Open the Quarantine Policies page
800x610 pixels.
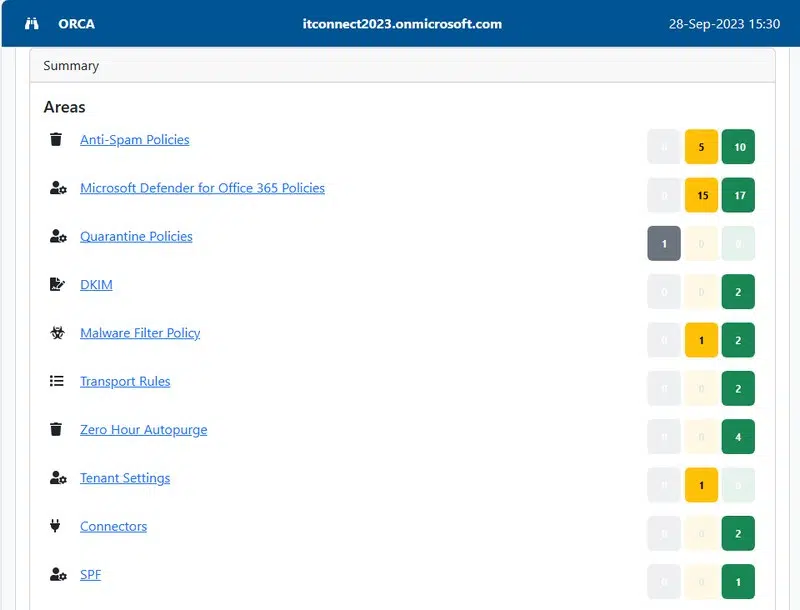[x=136, y=236]
